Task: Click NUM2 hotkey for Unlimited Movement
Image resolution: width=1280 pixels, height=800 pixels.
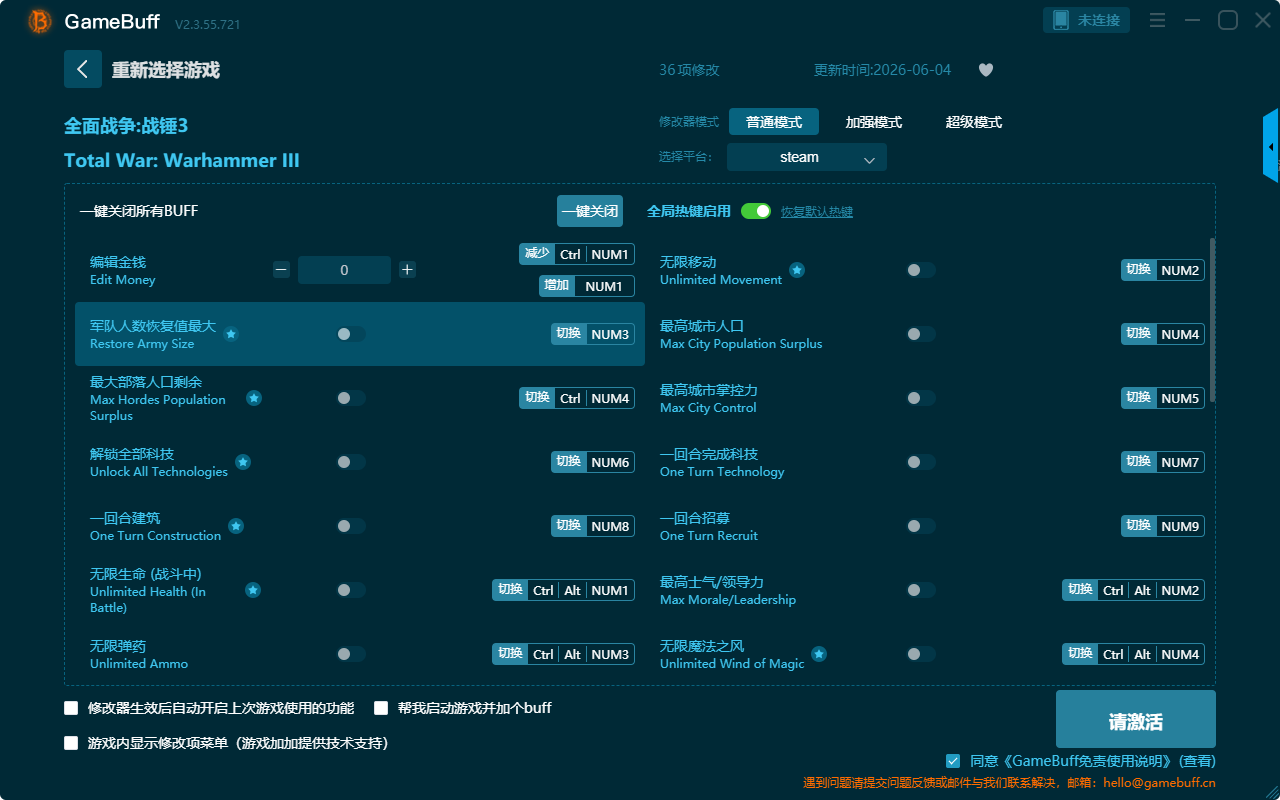Action: click(1163, 270)
